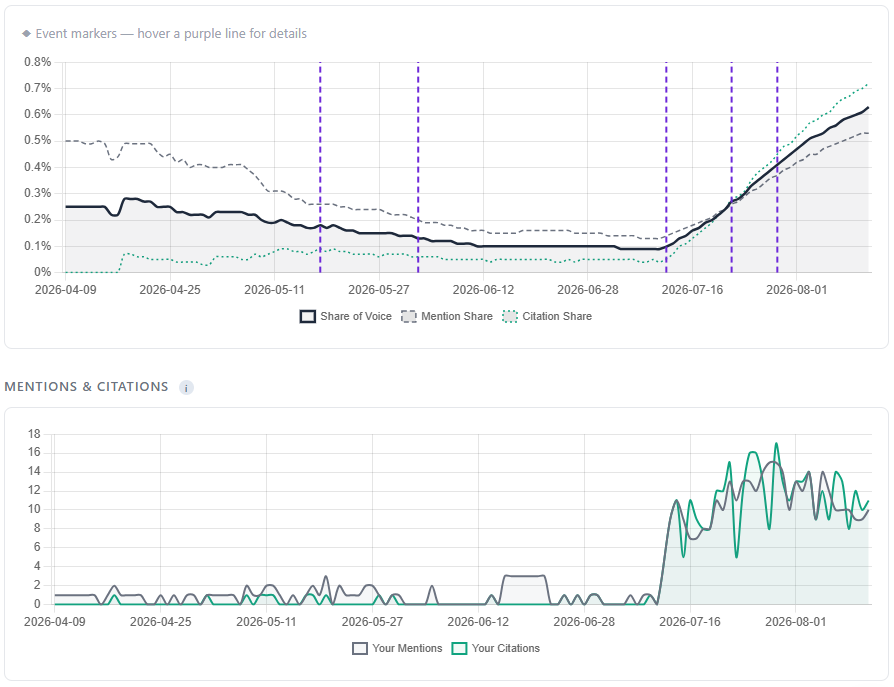
Task: Click 18 label on mentions chart axis
Action: tap(34, 434)
